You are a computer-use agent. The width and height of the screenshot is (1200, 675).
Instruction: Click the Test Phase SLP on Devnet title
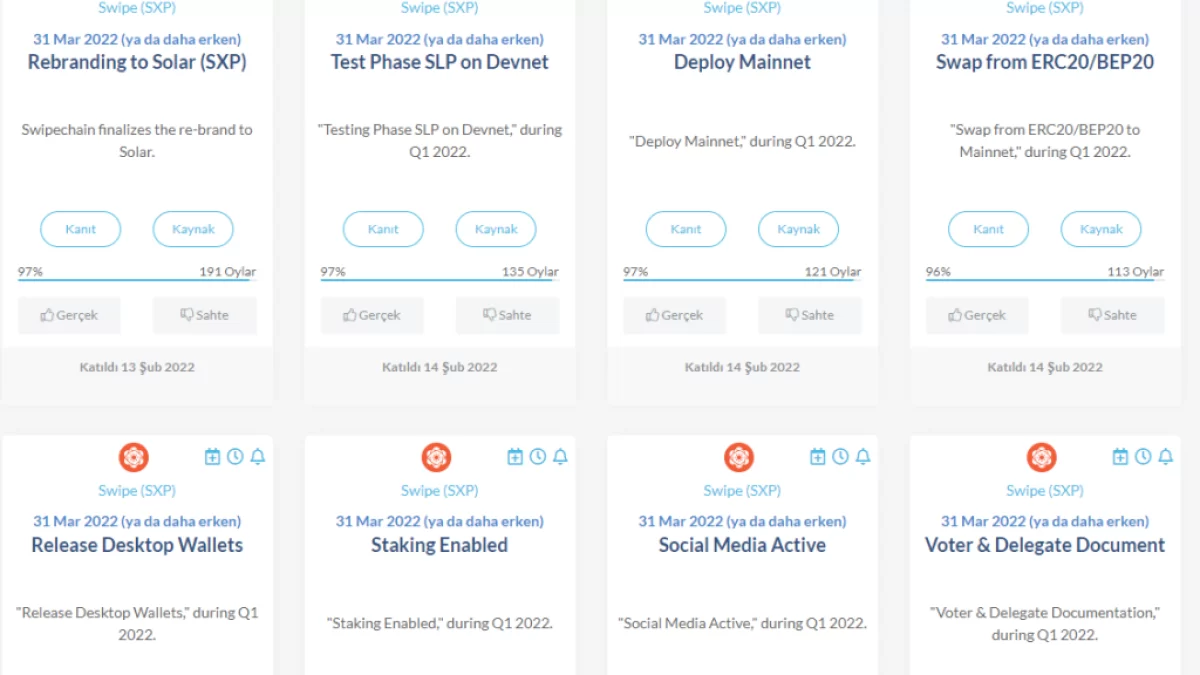440,62
